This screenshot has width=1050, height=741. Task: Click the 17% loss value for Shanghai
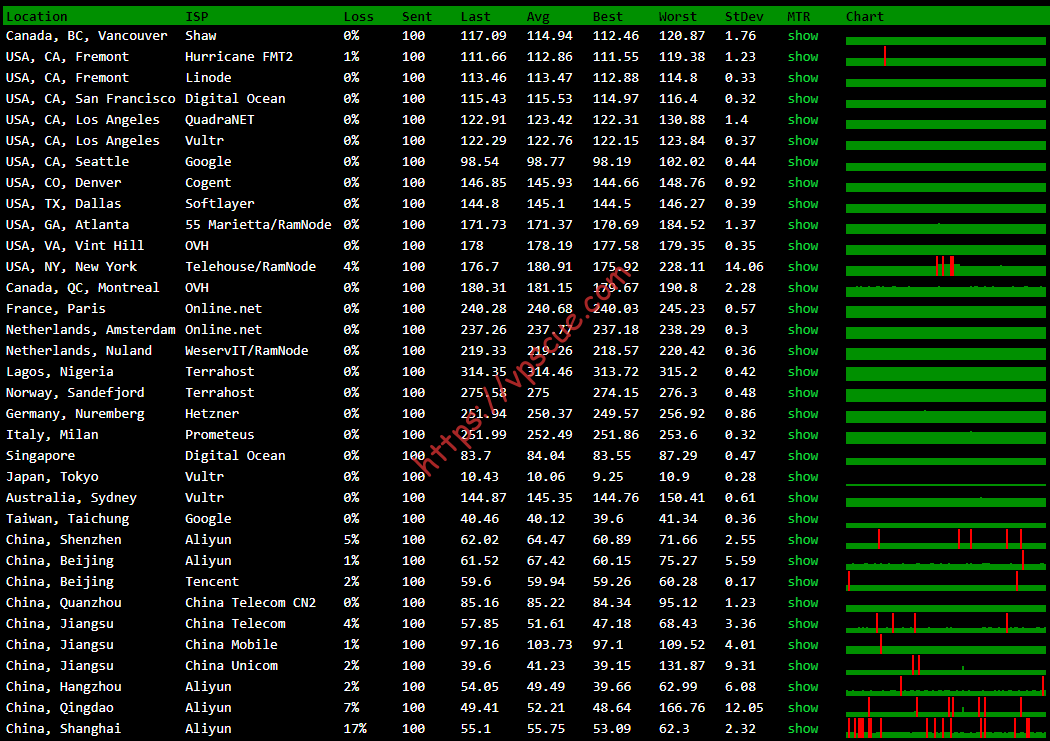355,728
